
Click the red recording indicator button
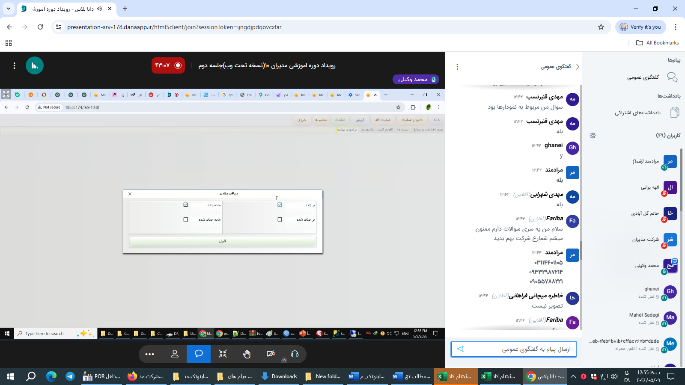168,66
